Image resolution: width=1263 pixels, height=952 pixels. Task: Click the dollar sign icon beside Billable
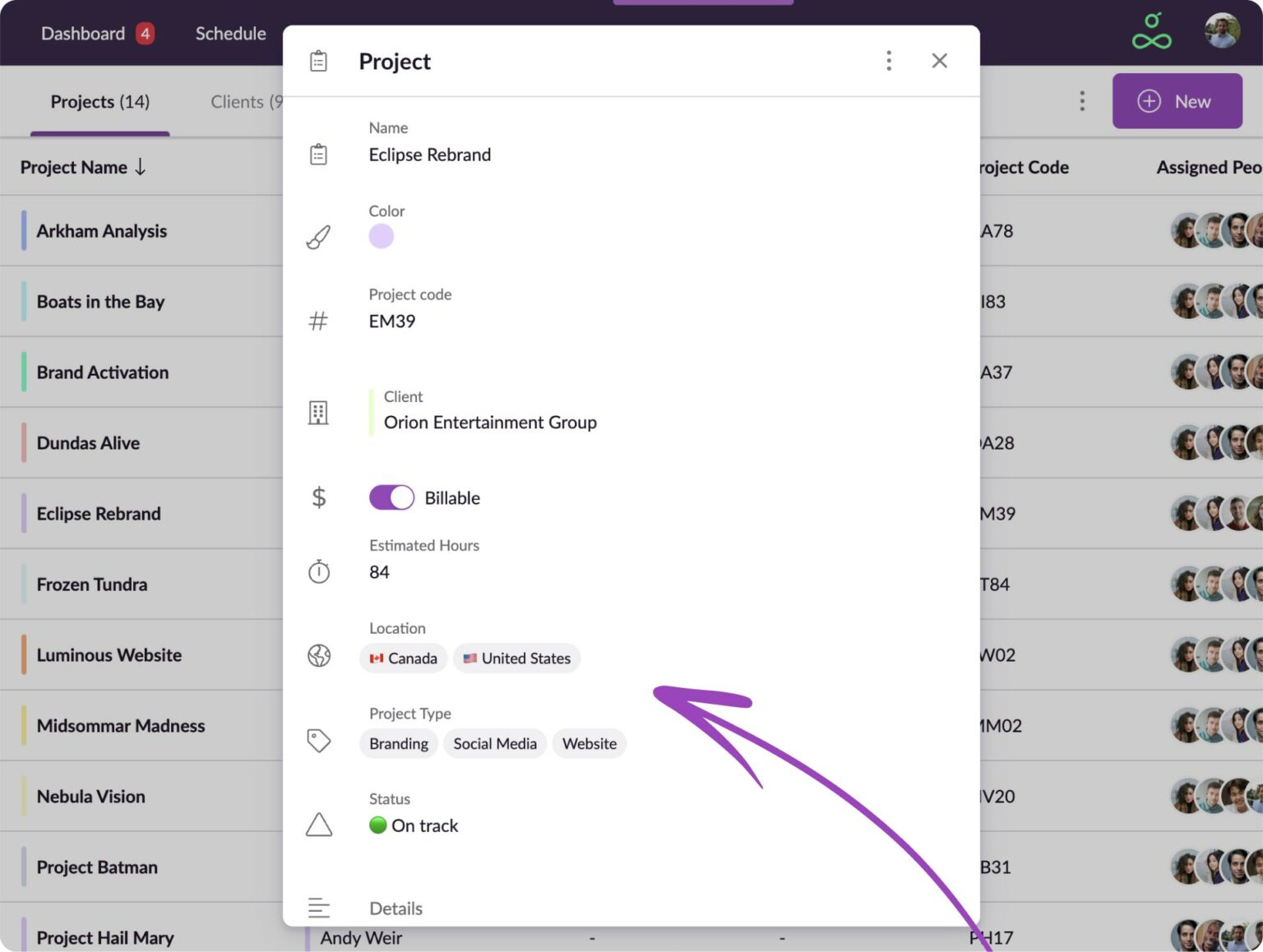click(x=319, y=497)
